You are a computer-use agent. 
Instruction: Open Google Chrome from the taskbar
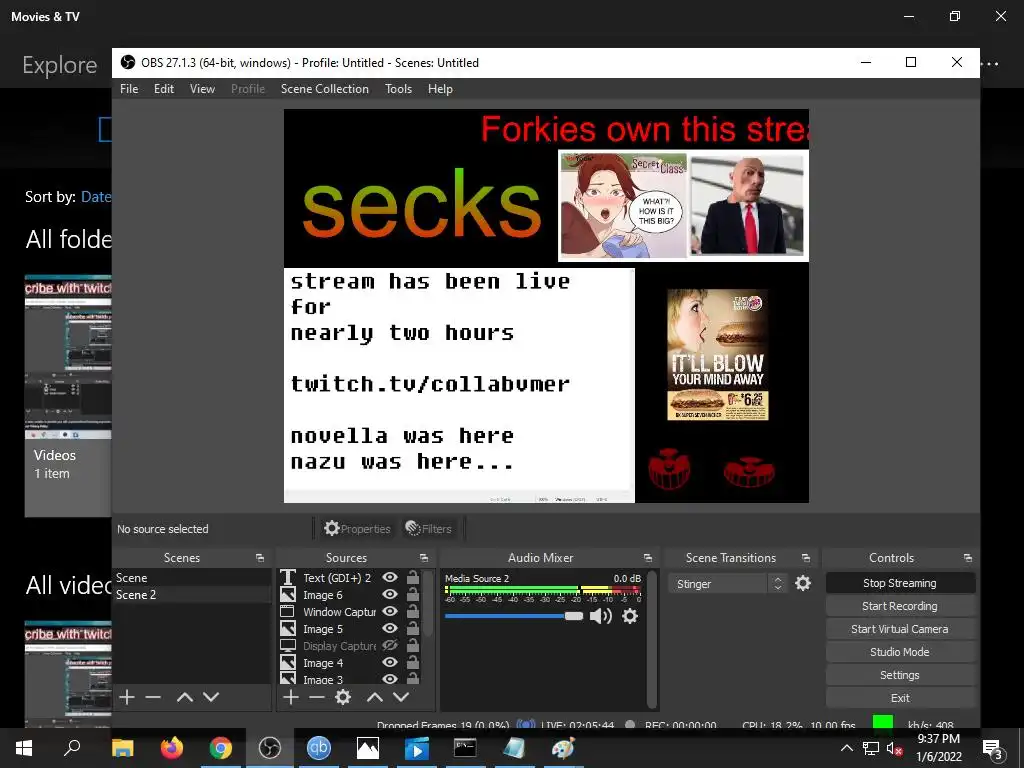[x=221, y=748]
